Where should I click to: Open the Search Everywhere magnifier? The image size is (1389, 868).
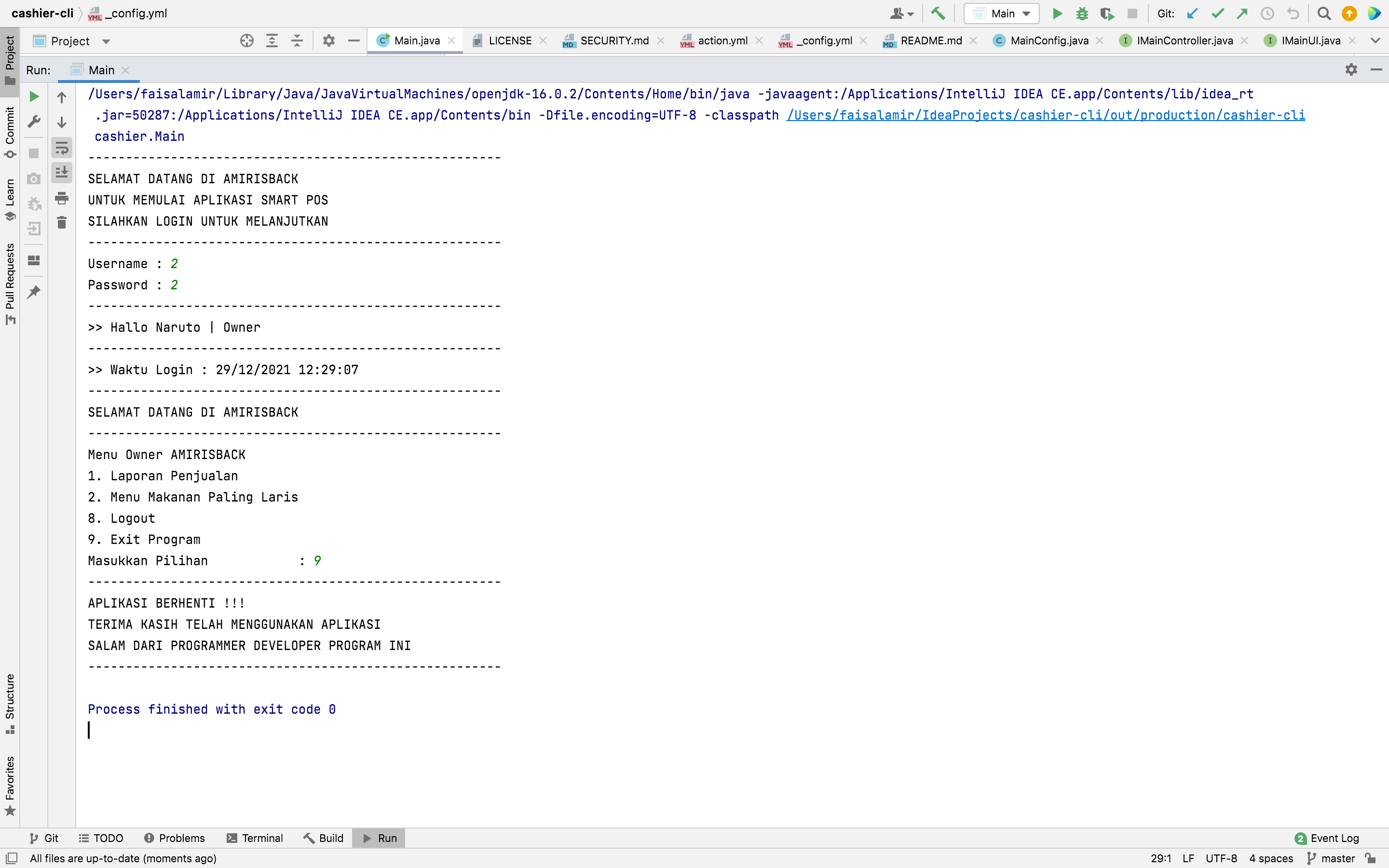[1323, 13]
